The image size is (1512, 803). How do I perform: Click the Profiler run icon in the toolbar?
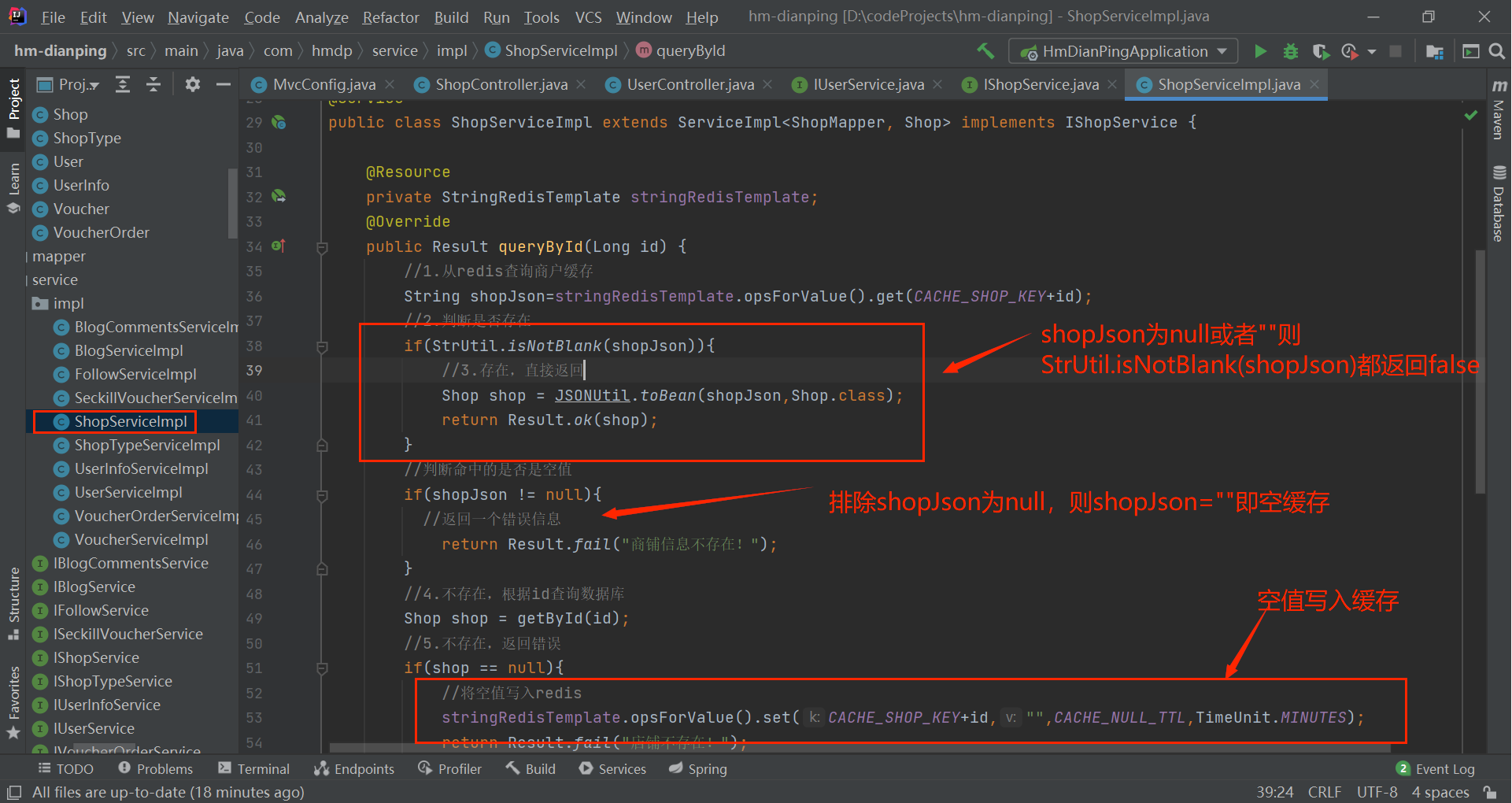coord(1350,51)
